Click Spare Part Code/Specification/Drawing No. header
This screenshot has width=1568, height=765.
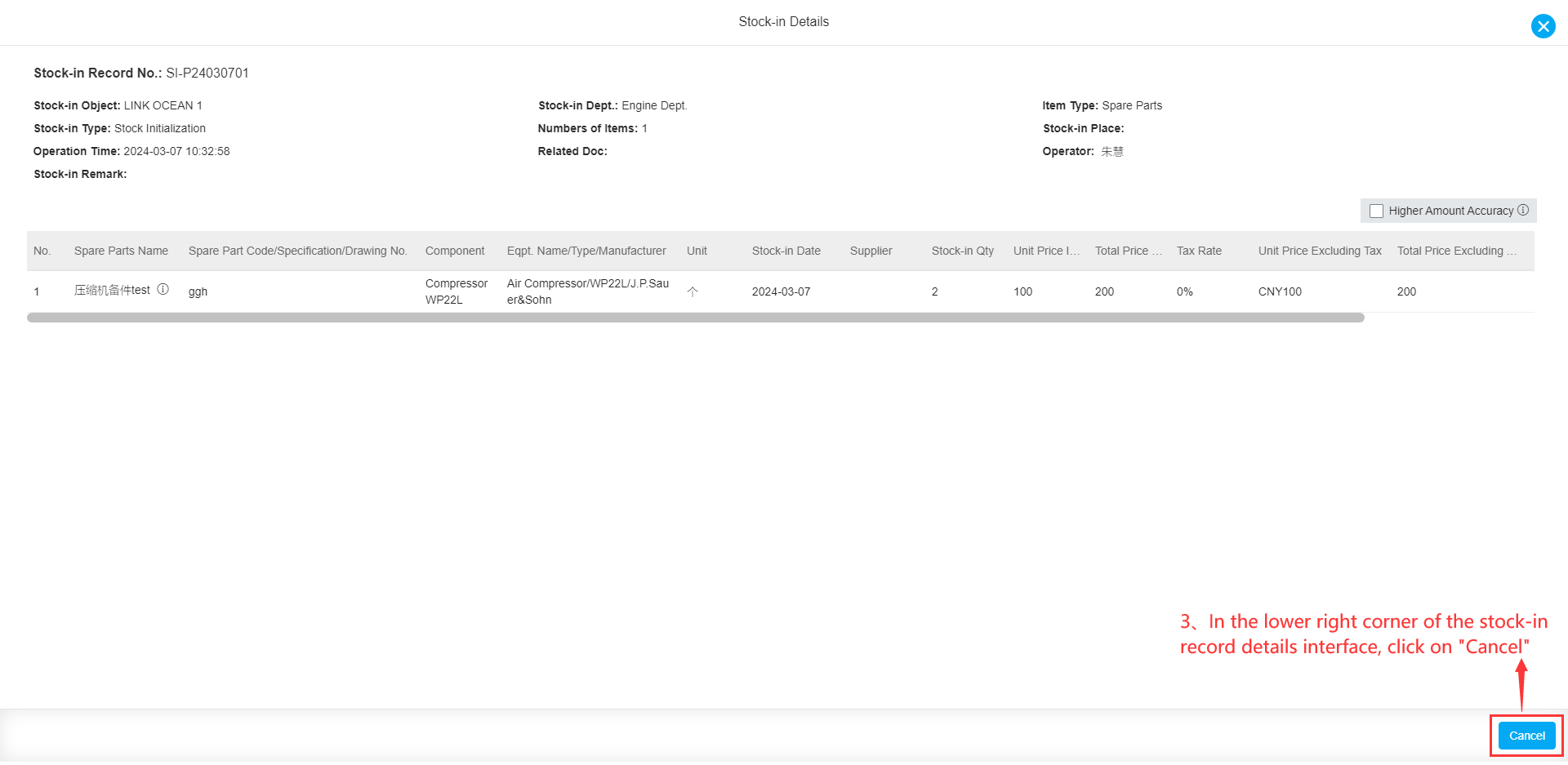click(x=297, y=251)
